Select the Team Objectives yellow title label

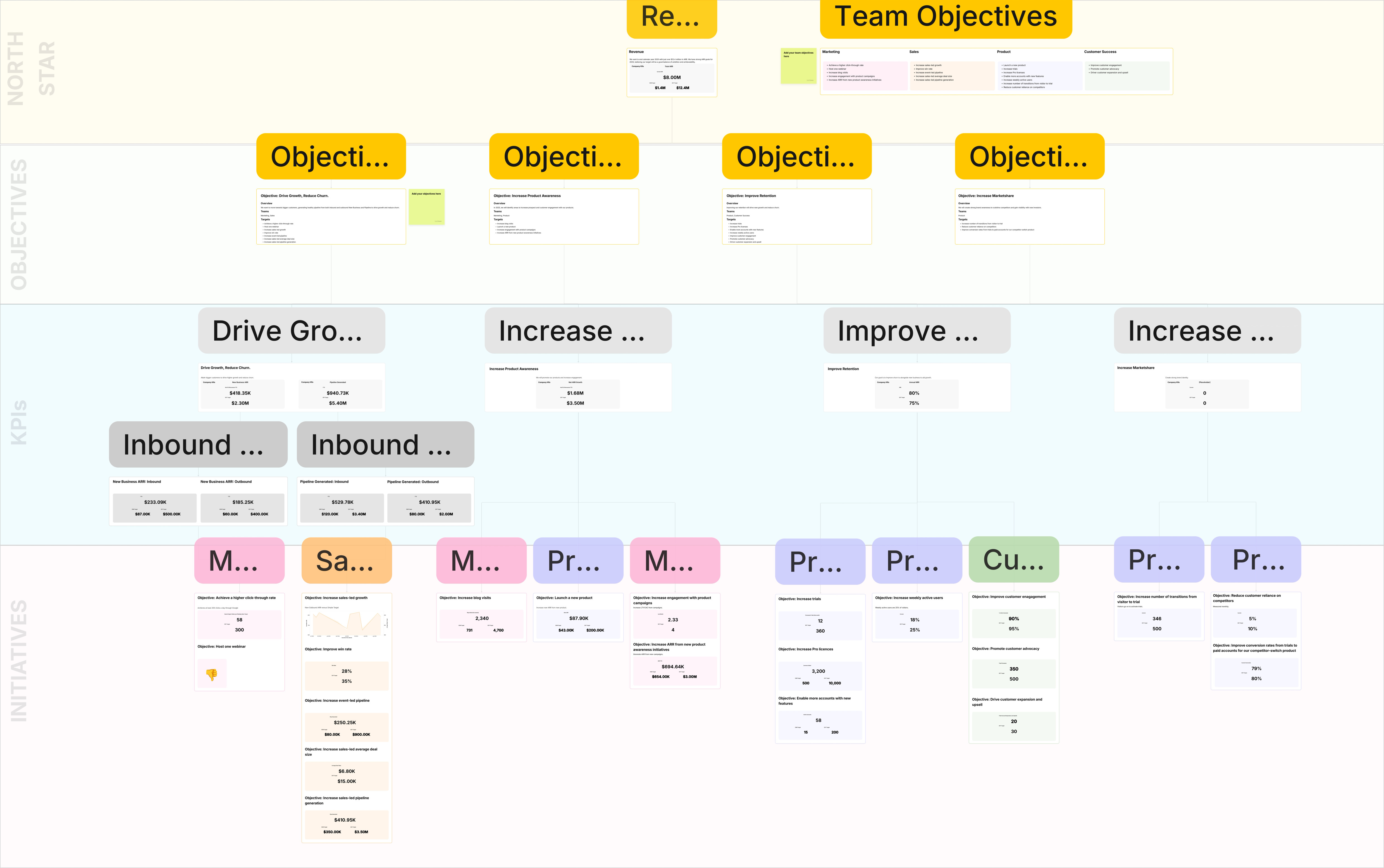946,17
